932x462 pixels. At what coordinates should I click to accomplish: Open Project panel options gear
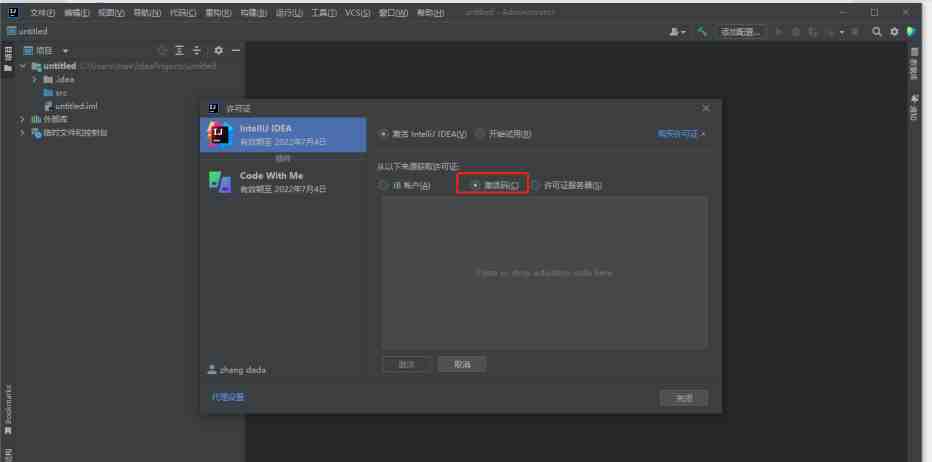pos(219,51)
